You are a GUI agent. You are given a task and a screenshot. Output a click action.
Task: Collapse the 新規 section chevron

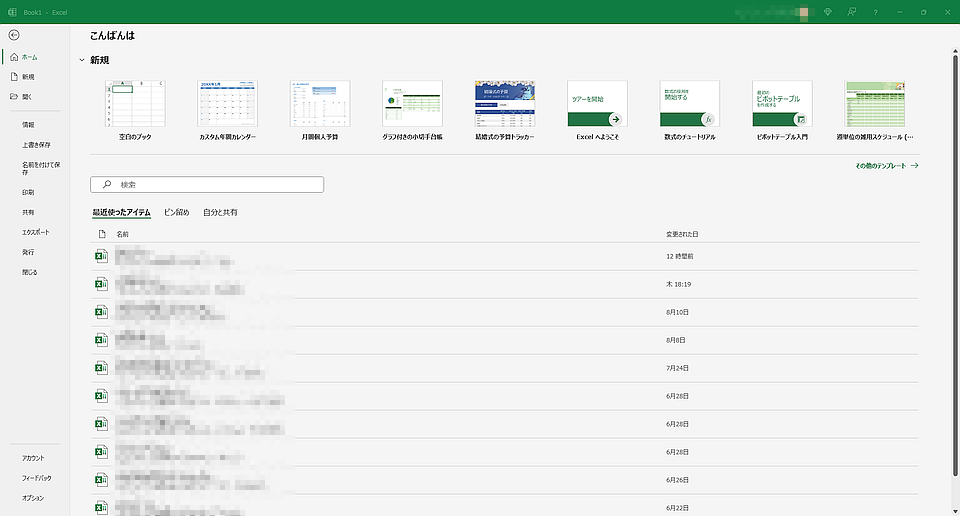[81, 61]
